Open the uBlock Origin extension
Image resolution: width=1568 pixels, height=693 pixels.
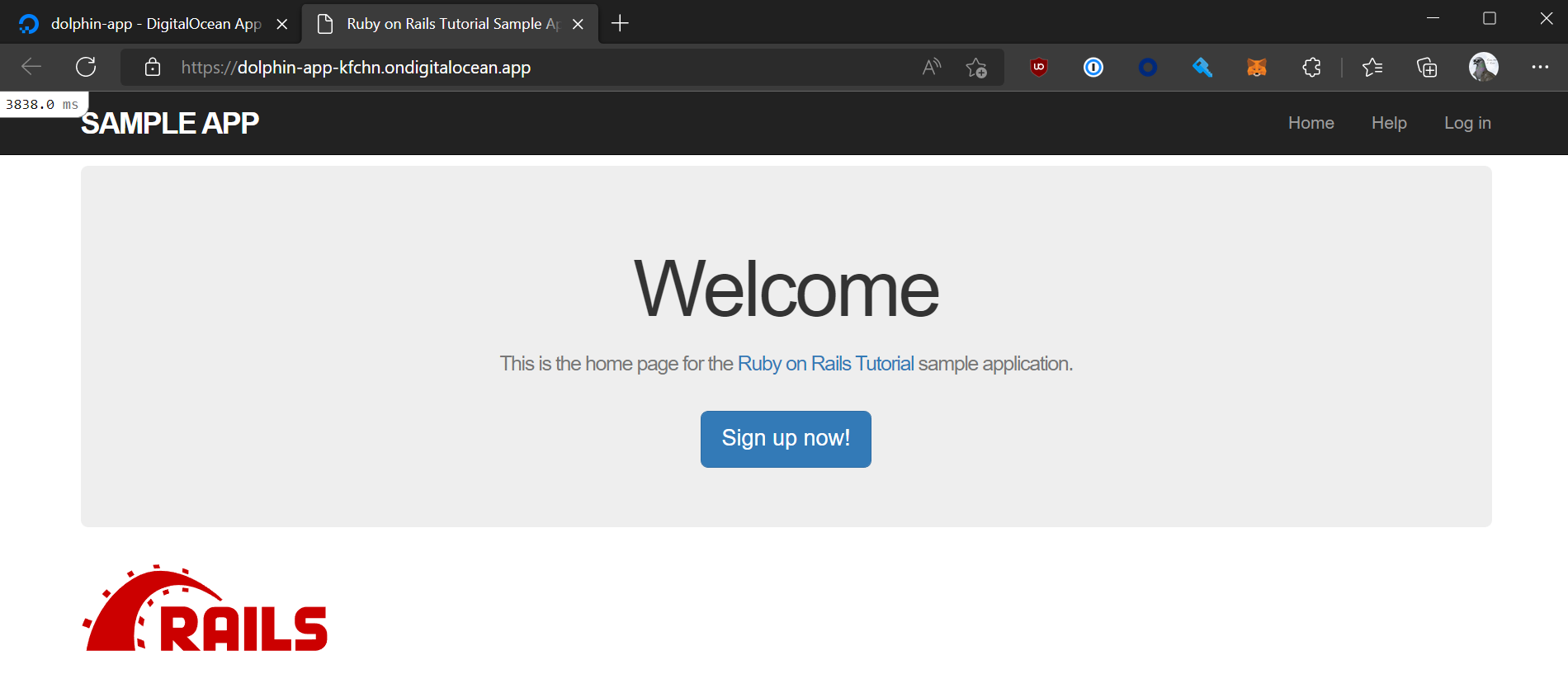tap(1039, 68)
